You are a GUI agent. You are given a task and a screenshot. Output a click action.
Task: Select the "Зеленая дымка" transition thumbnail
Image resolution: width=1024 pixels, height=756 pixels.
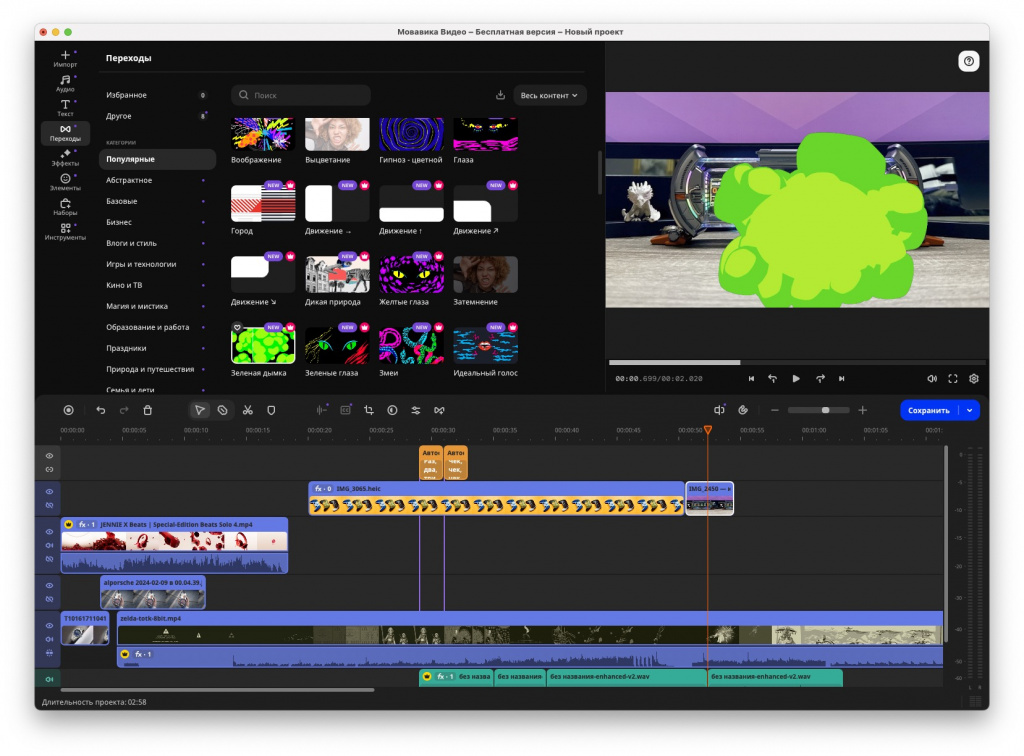coord(263,343)
